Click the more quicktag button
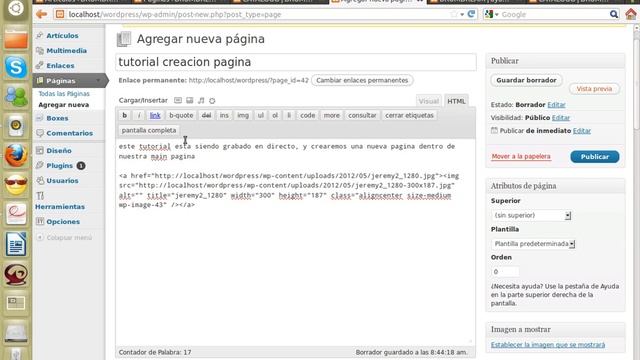The image size is (640, 360). click(x=331, y=116)
